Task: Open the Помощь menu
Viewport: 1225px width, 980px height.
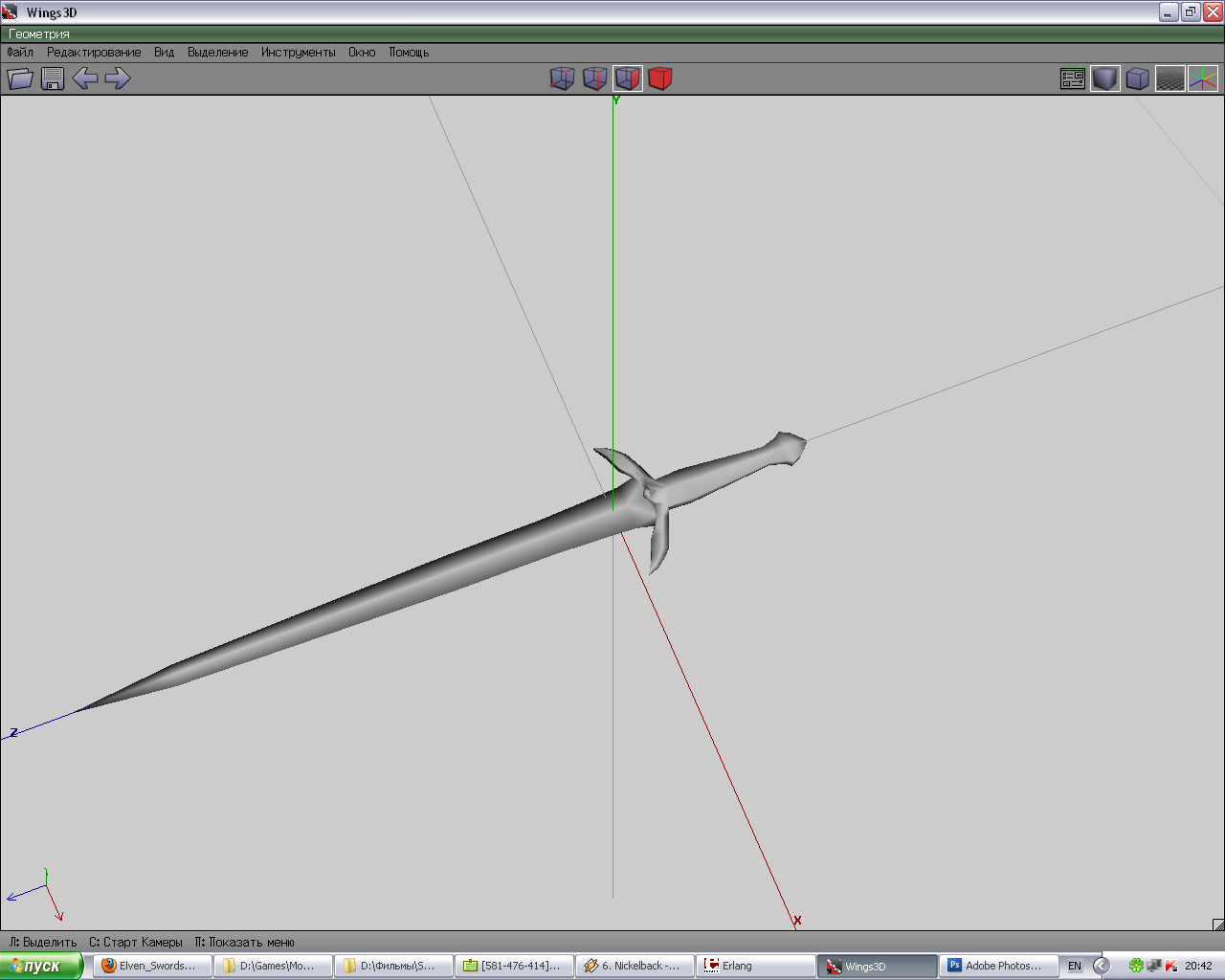Action: (x=409, y=53)
